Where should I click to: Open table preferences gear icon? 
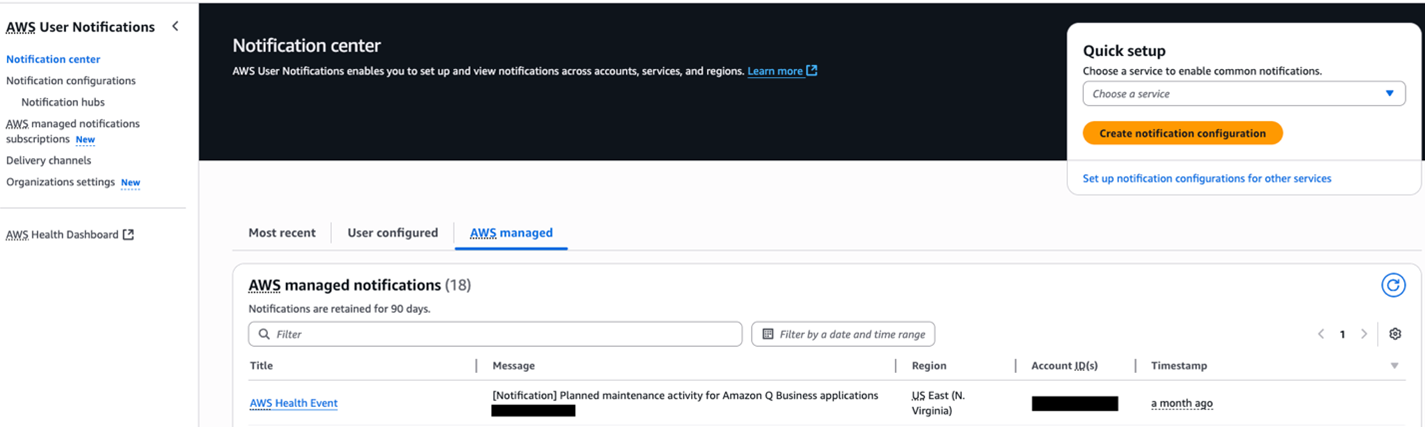1395,334
